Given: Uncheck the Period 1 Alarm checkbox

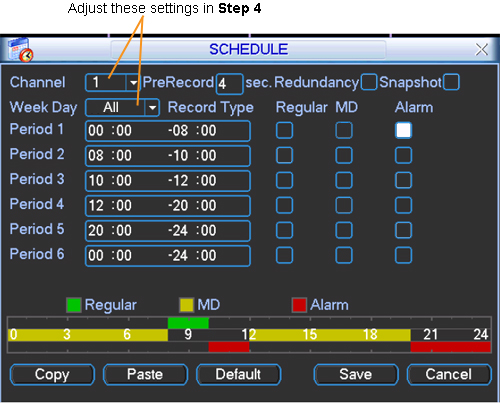Looking at the screenshot, I should tap(403, 130).
